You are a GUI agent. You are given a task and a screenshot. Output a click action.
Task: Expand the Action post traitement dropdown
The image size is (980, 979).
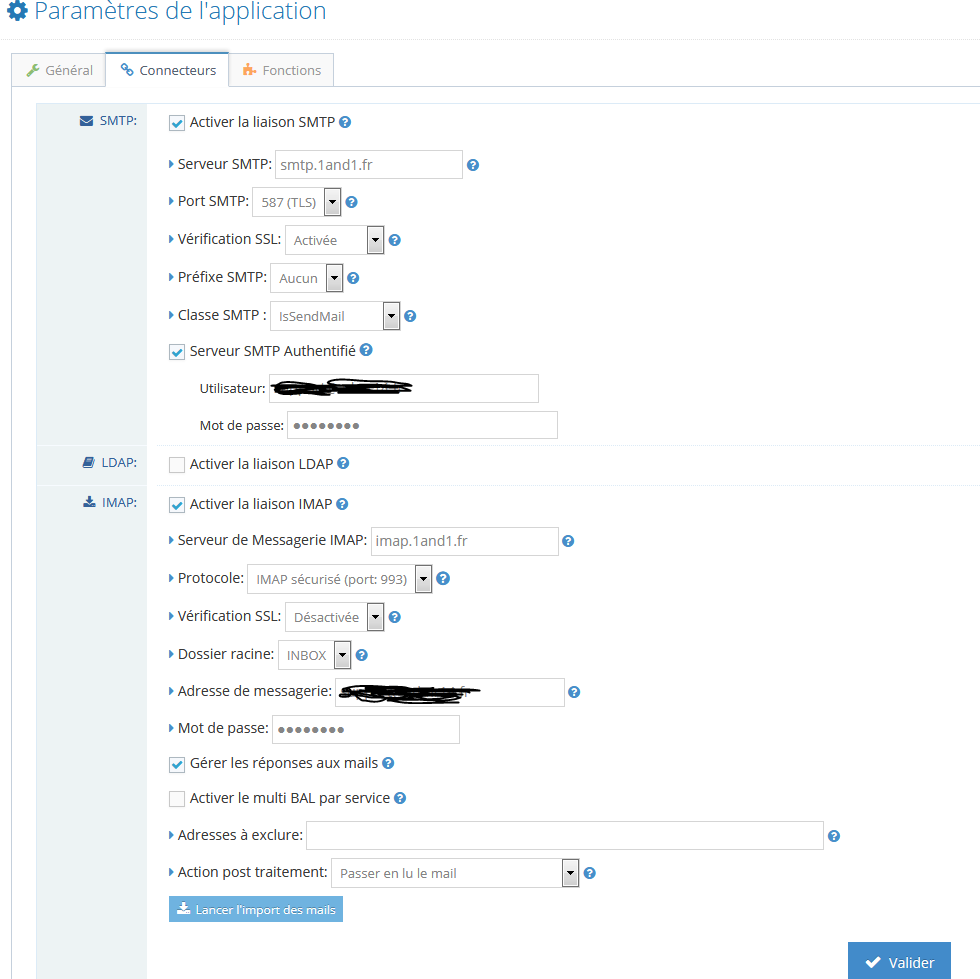pos(455,873)
